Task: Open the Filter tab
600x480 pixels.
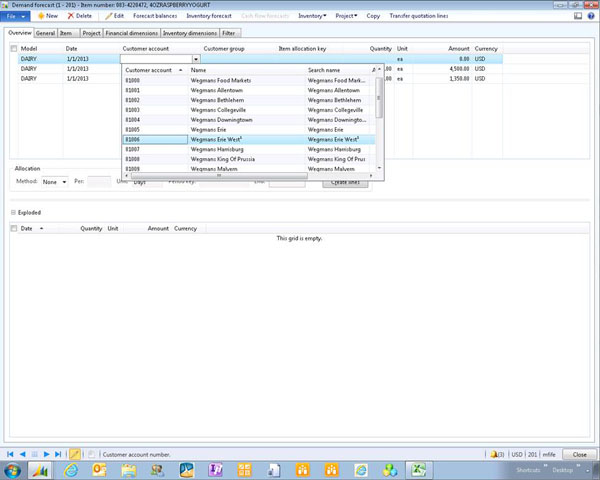Action: pyautogui.click(x=230, y=33)
